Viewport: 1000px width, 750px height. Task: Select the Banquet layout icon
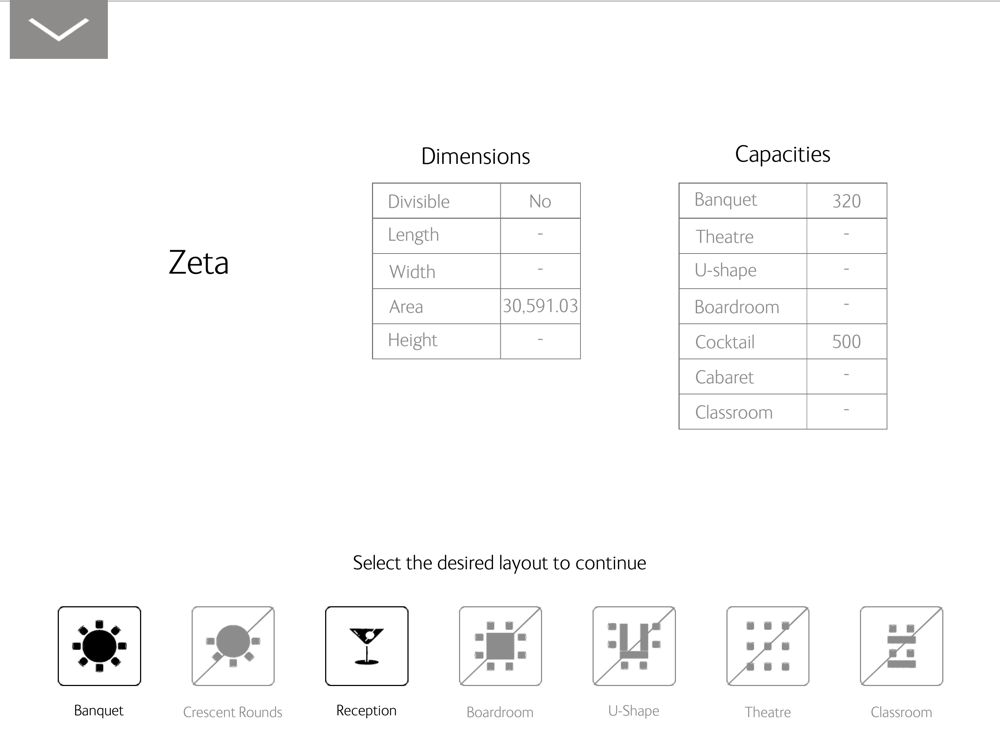click(x=99, y=646)
